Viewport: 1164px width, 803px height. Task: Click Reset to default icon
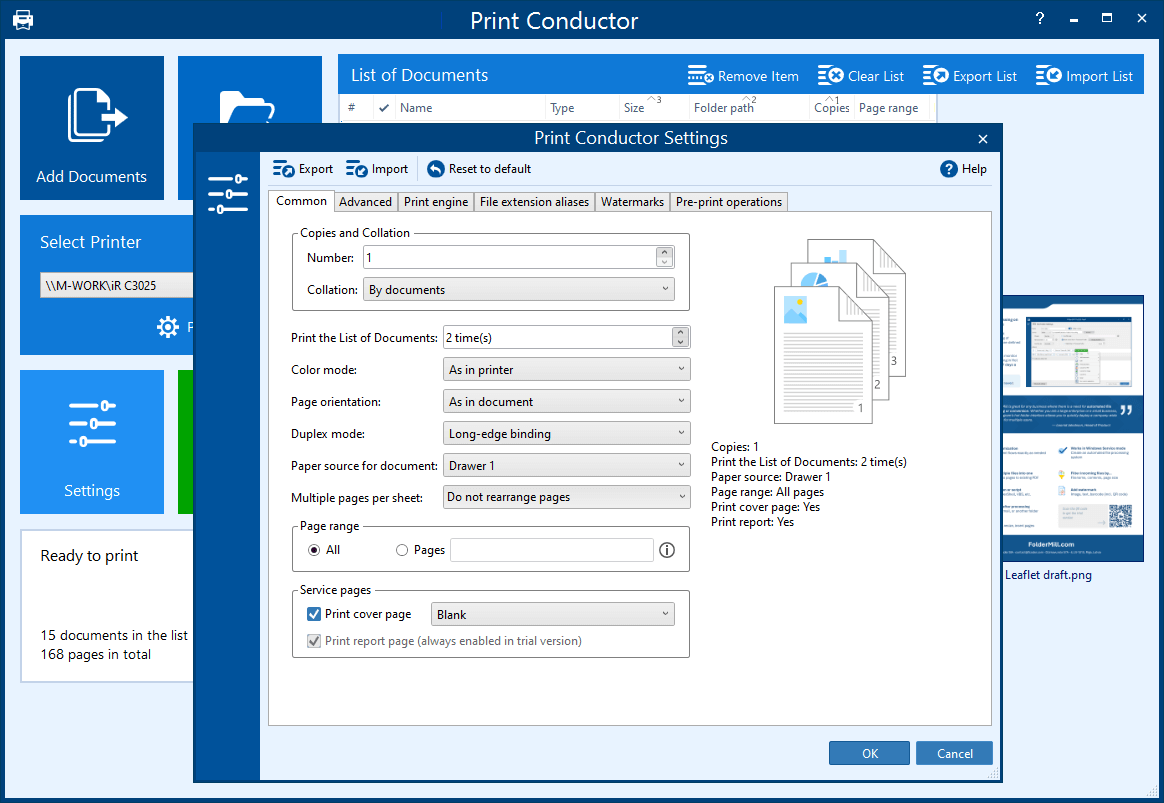coord(436,169)
